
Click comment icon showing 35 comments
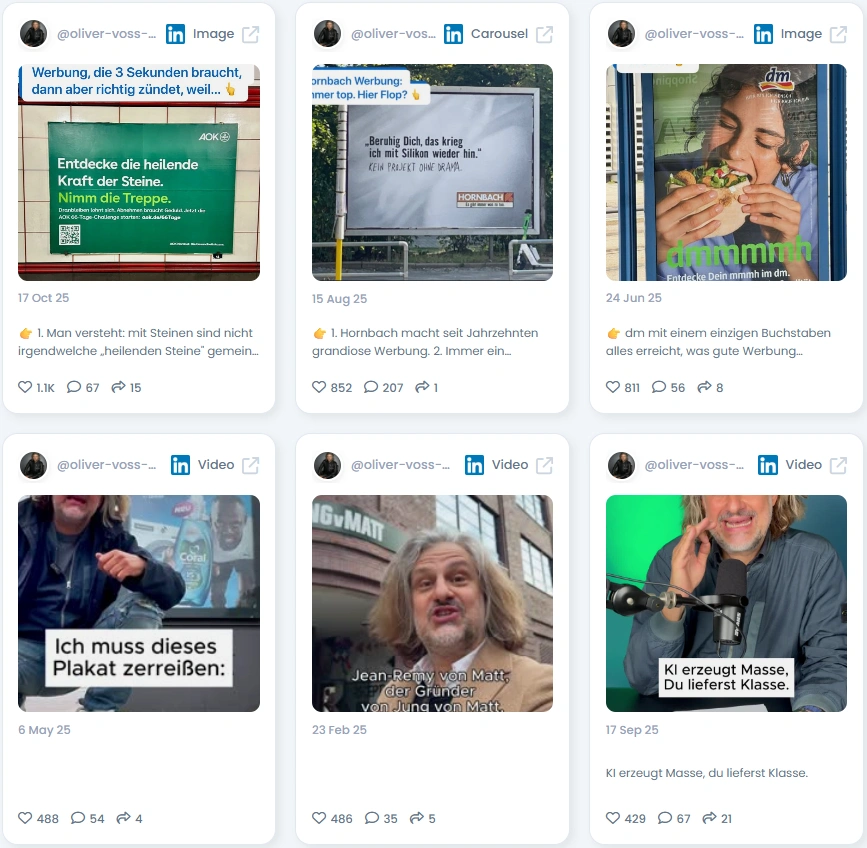372,818
